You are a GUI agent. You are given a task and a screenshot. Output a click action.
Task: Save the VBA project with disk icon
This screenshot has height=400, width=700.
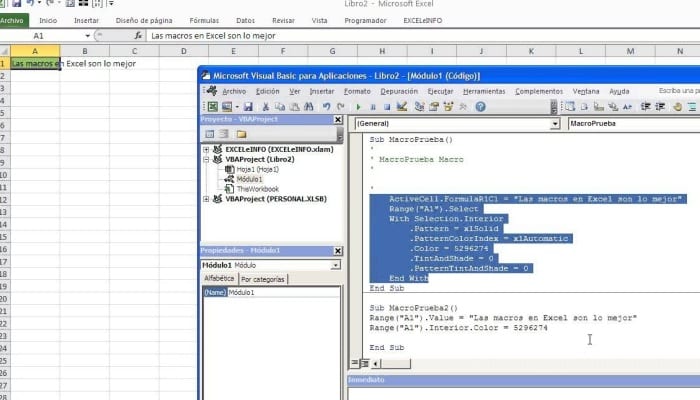pos(248,107)
